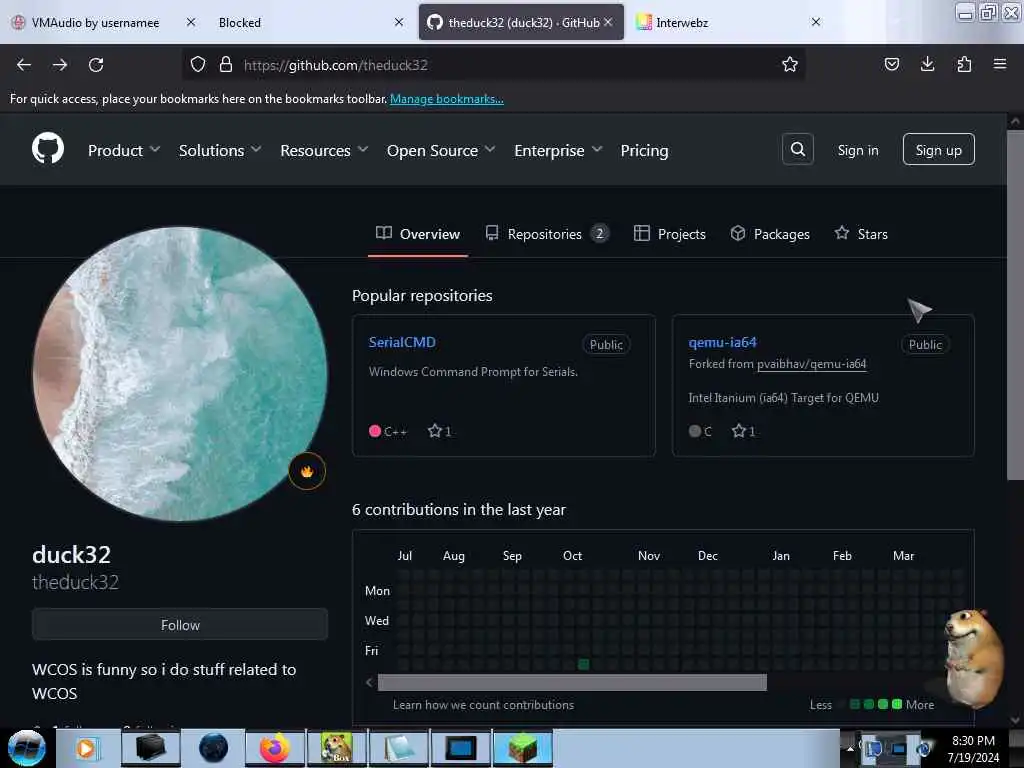Click the GitHub Octocat logo
The width and height of the screenshot is (1024, 768).
(x=48, y=148)
